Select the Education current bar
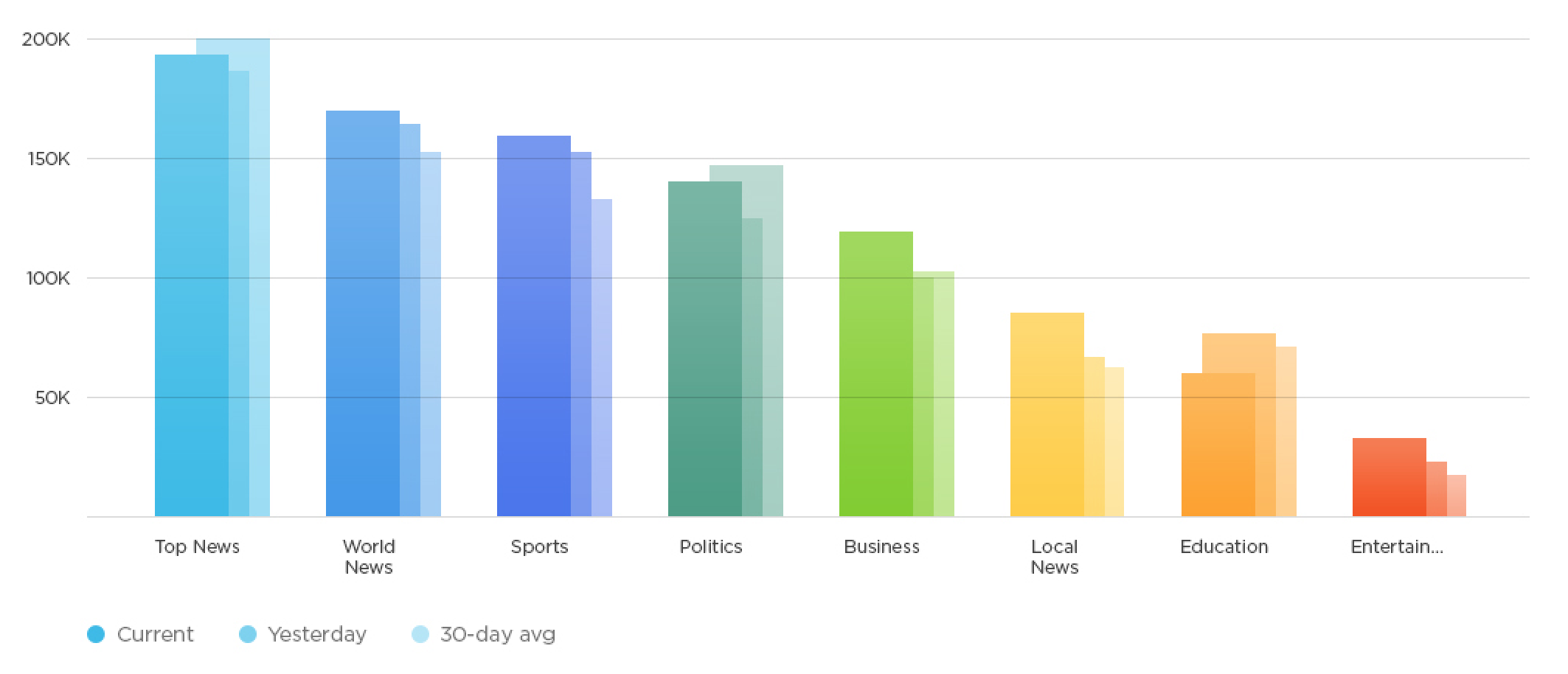The height and width of the screenshot is (674, 1568). click(1218, 445)
